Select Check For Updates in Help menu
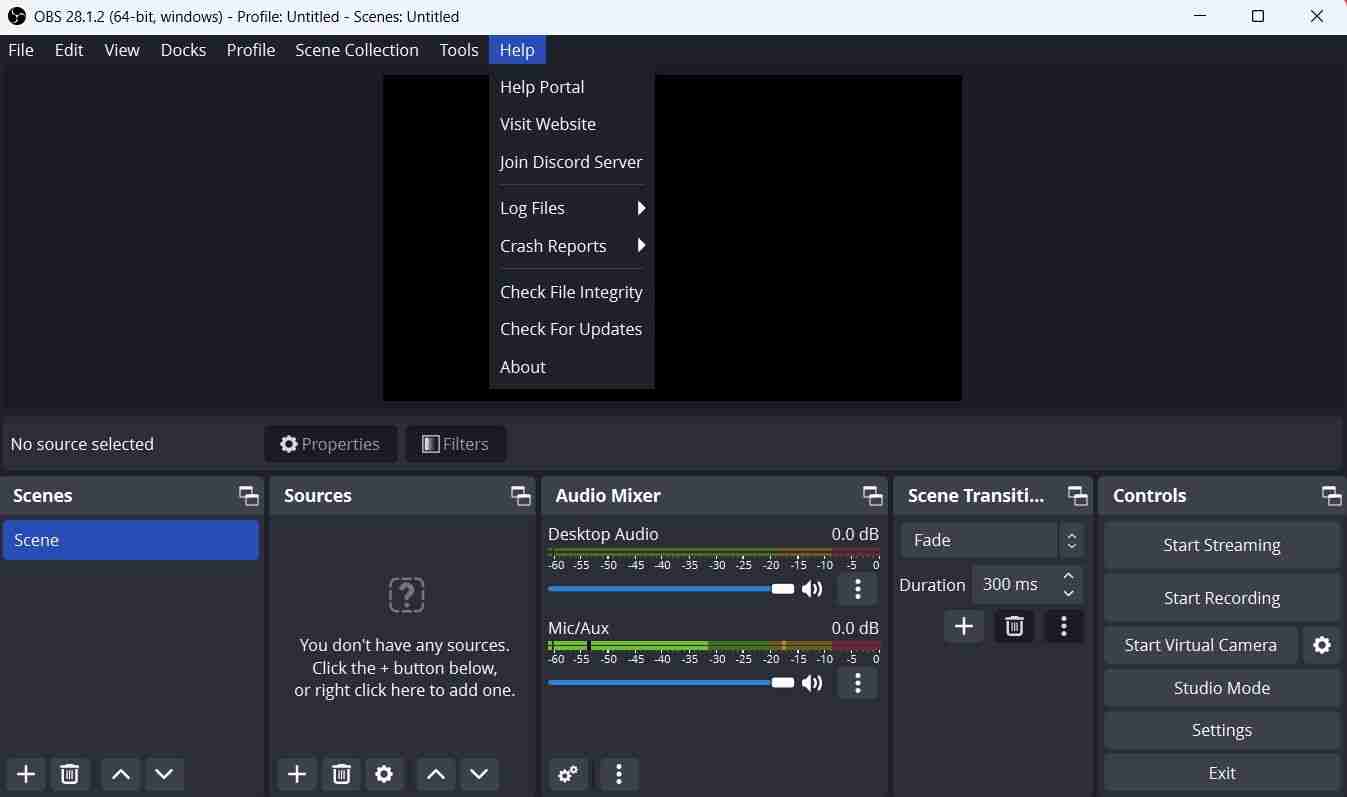 point(571,329)
